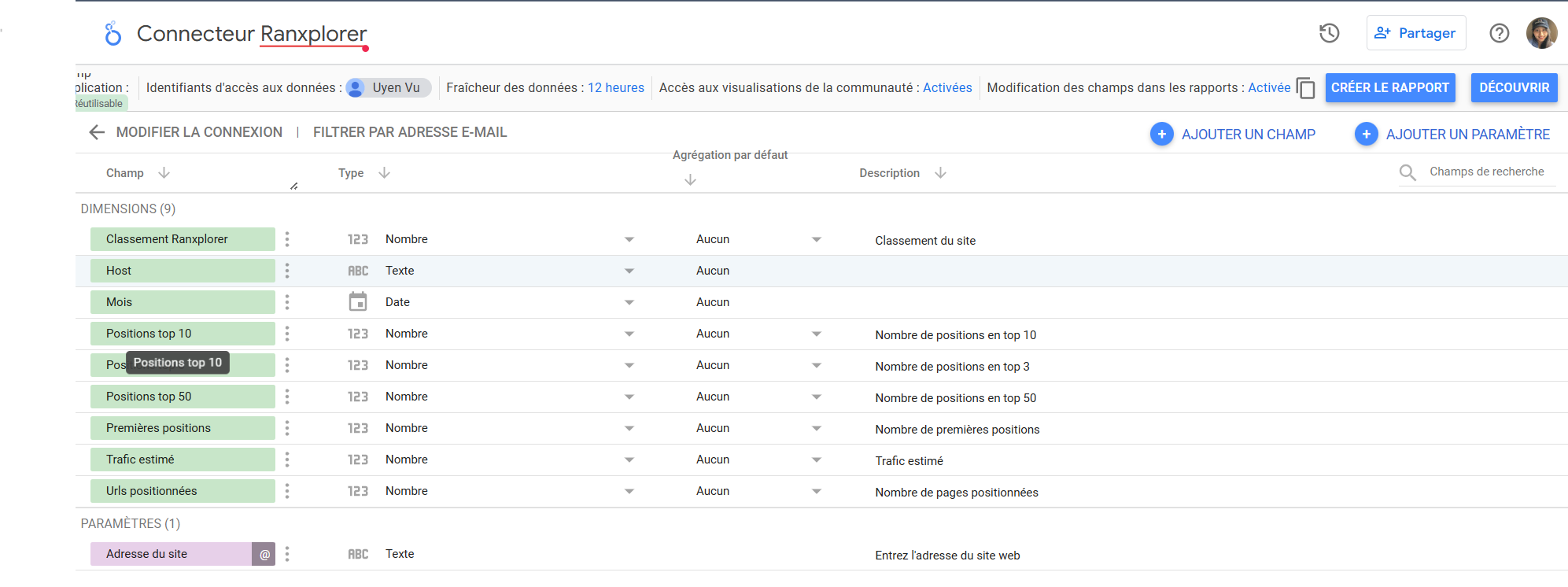Expand type dropdown for Positions top 50
The height and width of the screenshot is (587, 1568).
point(629,397)
